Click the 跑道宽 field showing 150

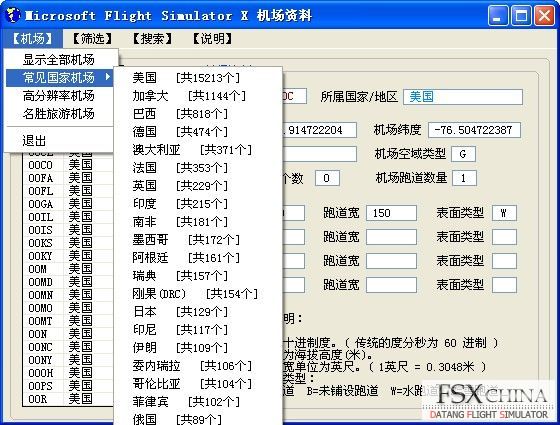391,213
